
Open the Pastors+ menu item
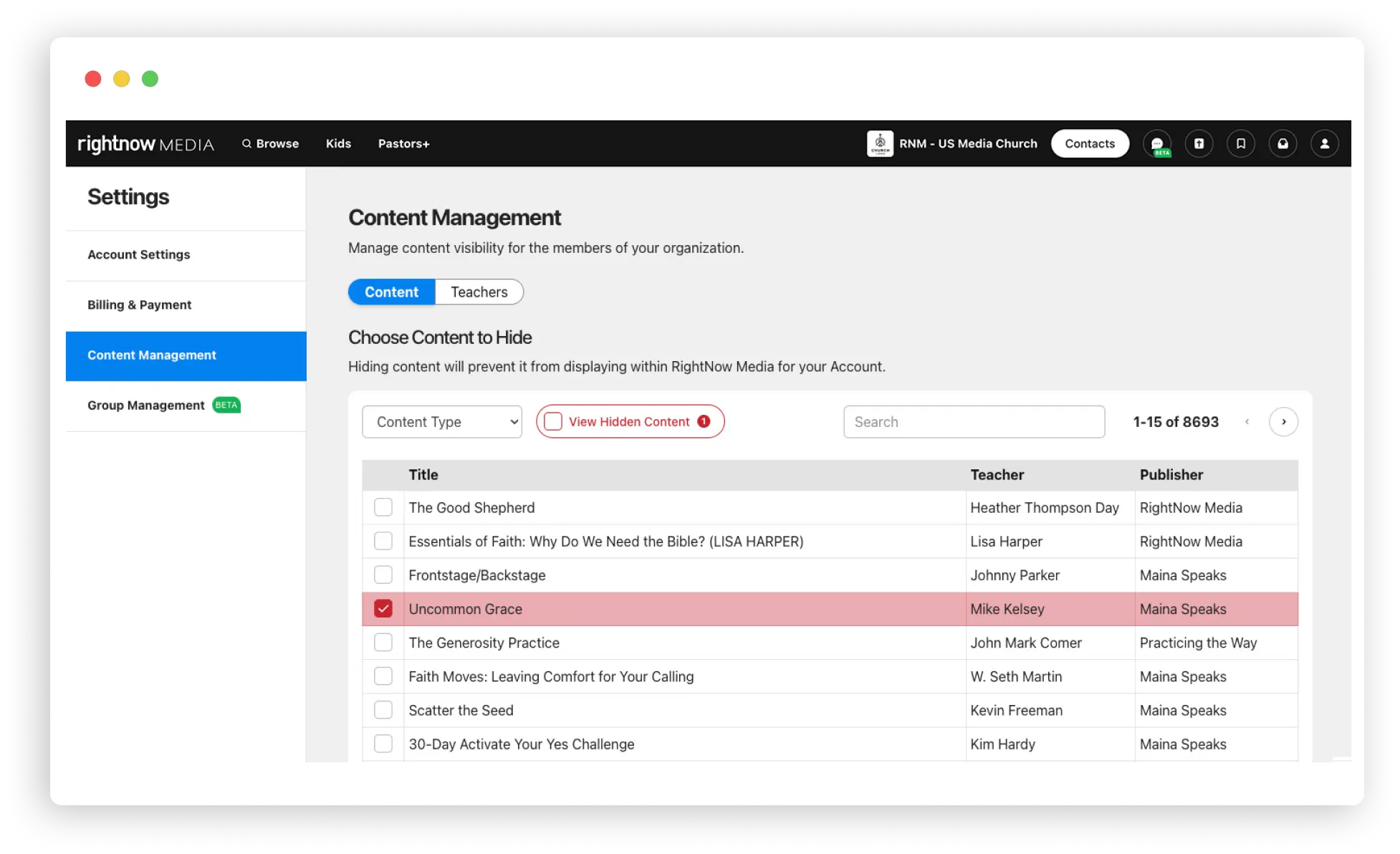(x=403, y=143)
